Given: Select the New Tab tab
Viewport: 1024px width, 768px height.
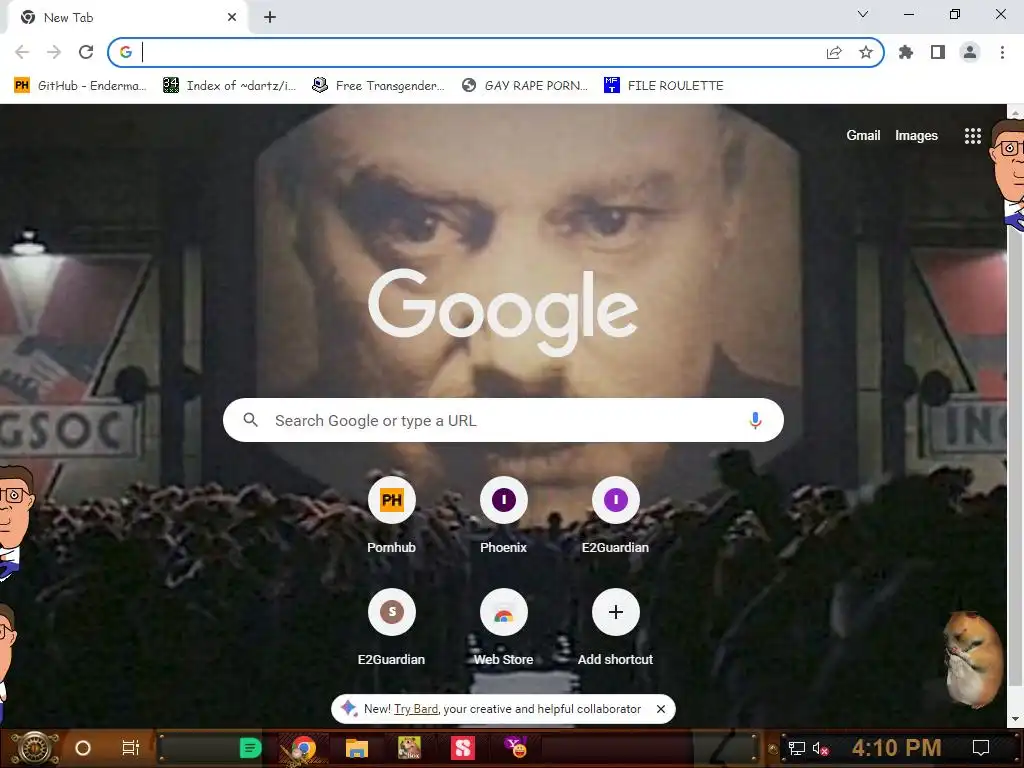Looking at the screenshot, I should pos(127,18).
